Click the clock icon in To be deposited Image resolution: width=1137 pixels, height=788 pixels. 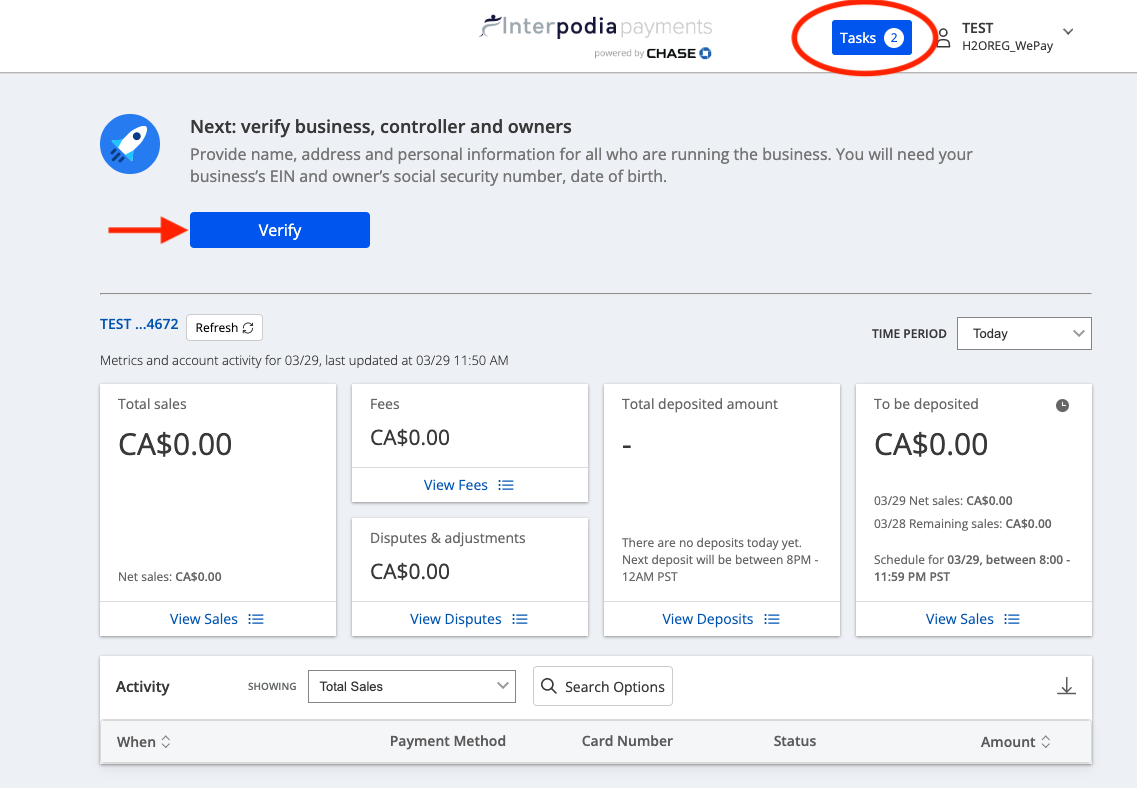pos(1062,405)
